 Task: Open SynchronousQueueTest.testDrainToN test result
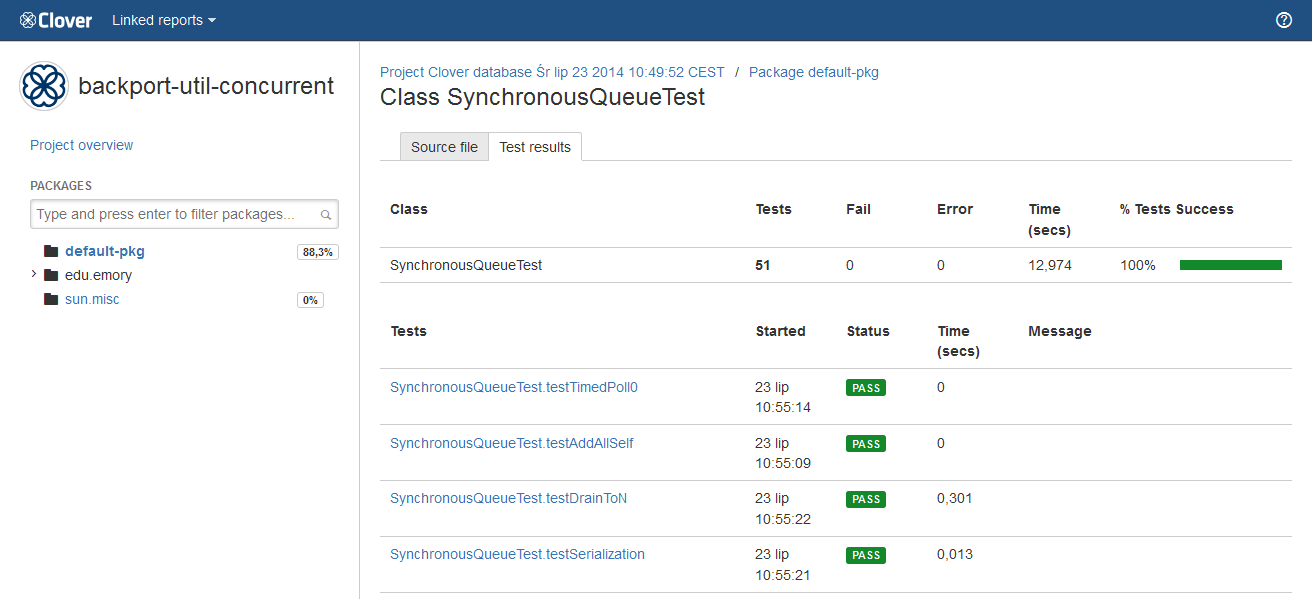[508, 498]
